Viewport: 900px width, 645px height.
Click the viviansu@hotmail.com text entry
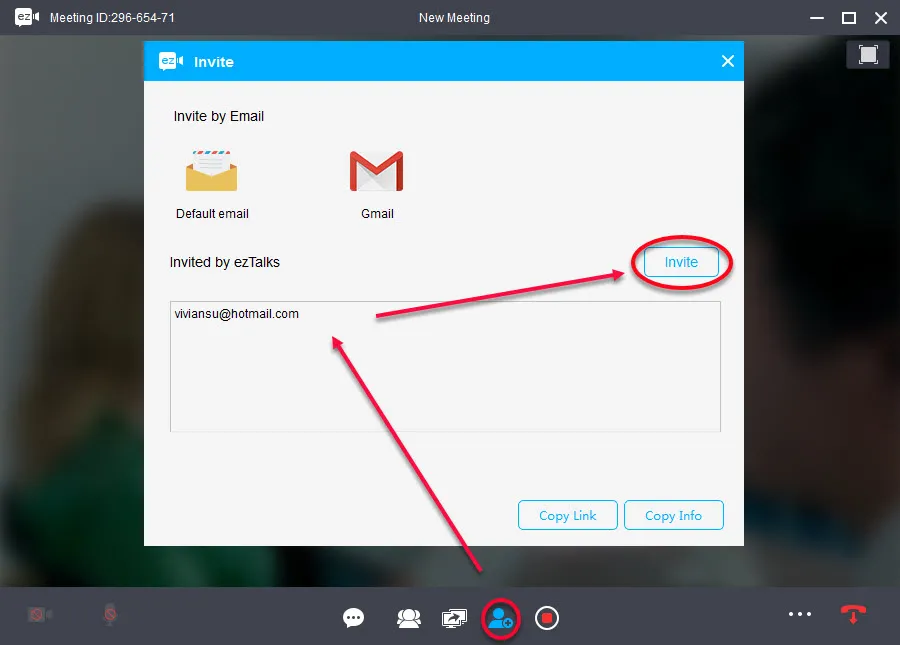pyautogui.click(x=236, y=314)
